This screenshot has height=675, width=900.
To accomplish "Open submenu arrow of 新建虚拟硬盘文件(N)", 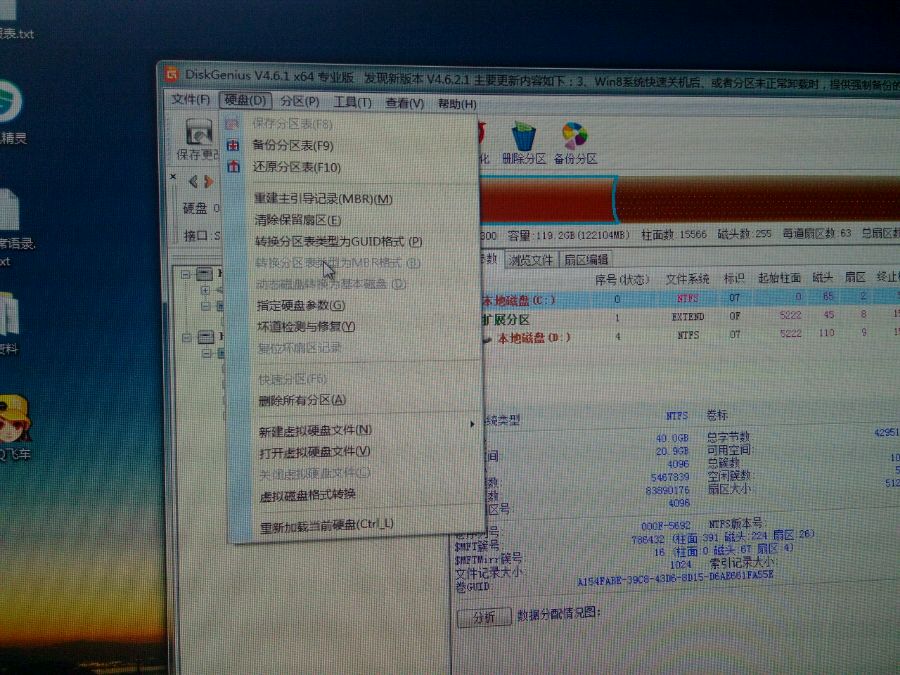I will pos(472,424).
